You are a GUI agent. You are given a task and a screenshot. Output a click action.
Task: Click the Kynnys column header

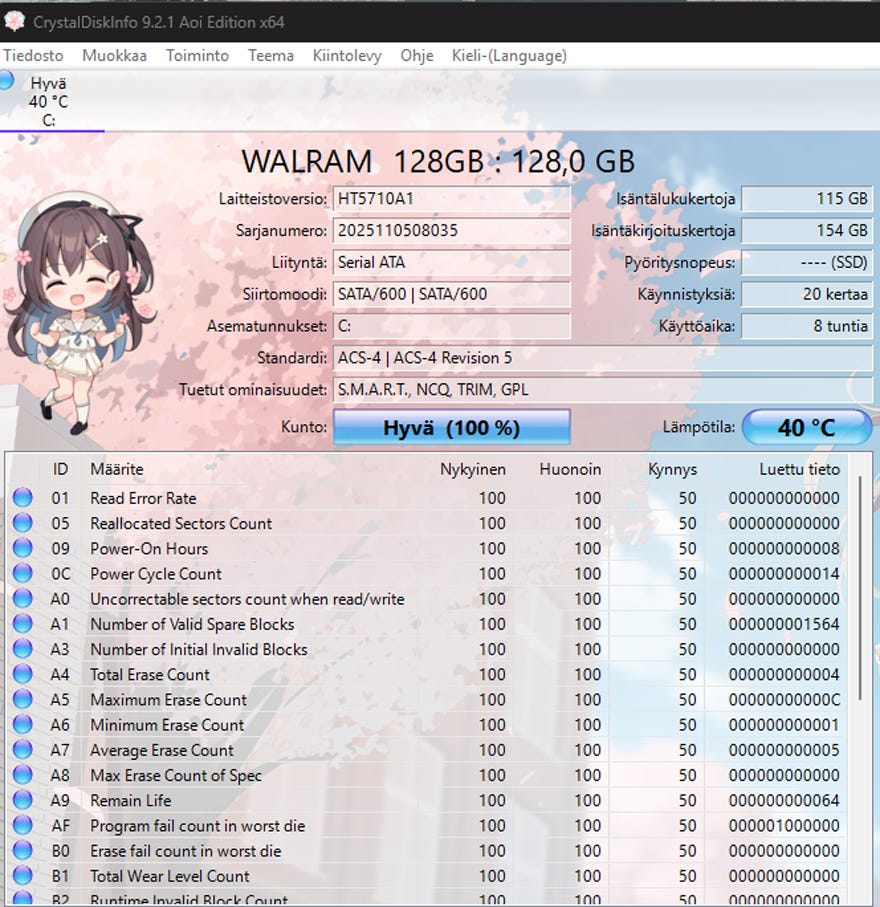pos(672,469)
